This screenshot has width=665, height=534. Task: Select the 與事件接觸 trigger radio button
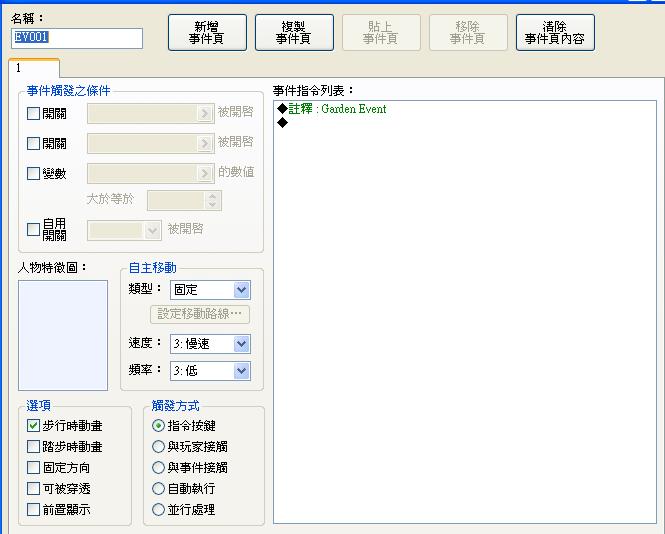click(x=158, y=467)
